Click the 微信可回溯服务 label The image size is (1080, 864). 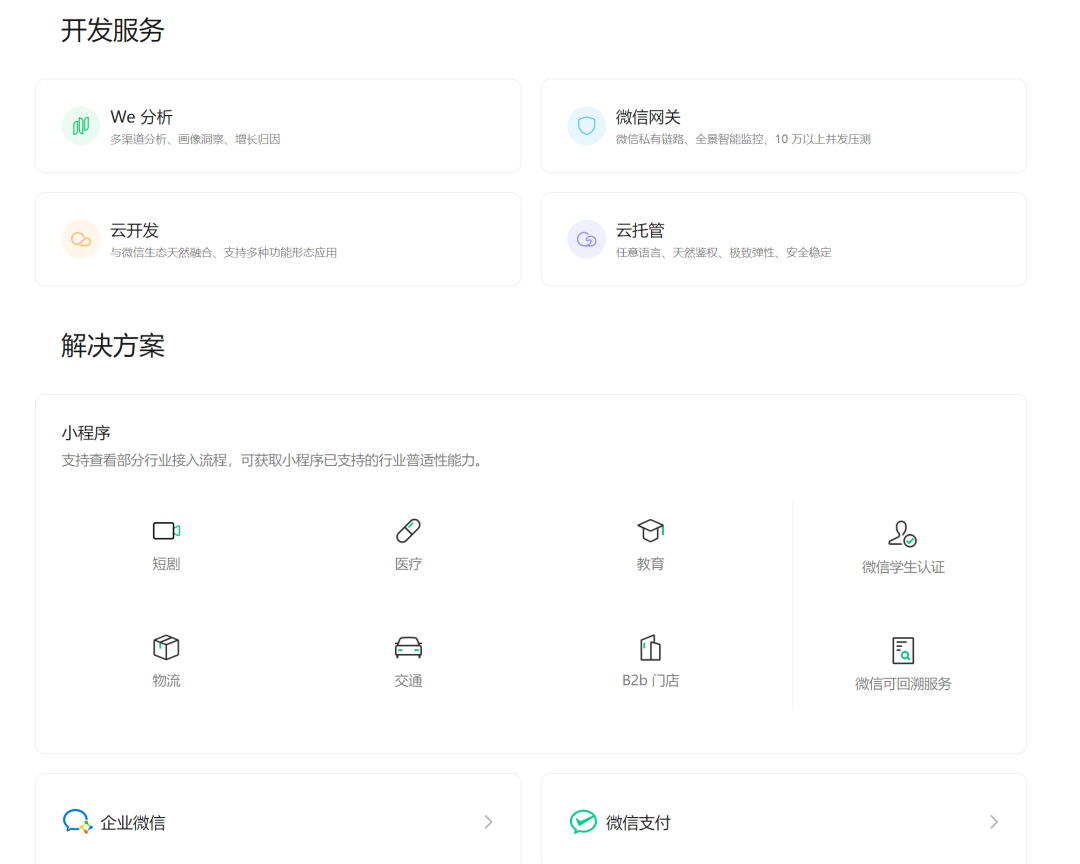[x=903, y=683]
